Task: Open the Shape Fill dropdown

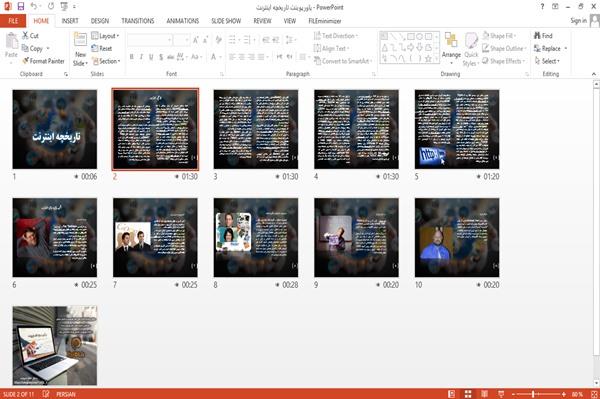Action: (x=499, y=36)
